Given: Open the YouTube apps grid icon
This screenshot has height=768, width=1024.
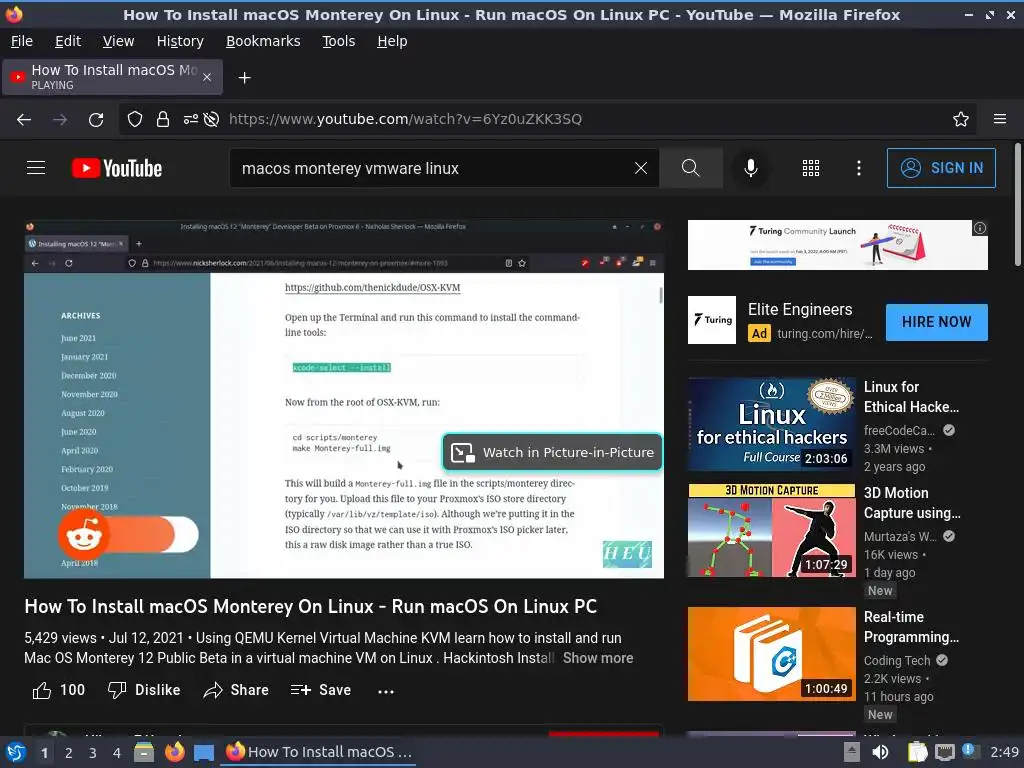Looking at the screenshot, I should click(x=810, y=168).
